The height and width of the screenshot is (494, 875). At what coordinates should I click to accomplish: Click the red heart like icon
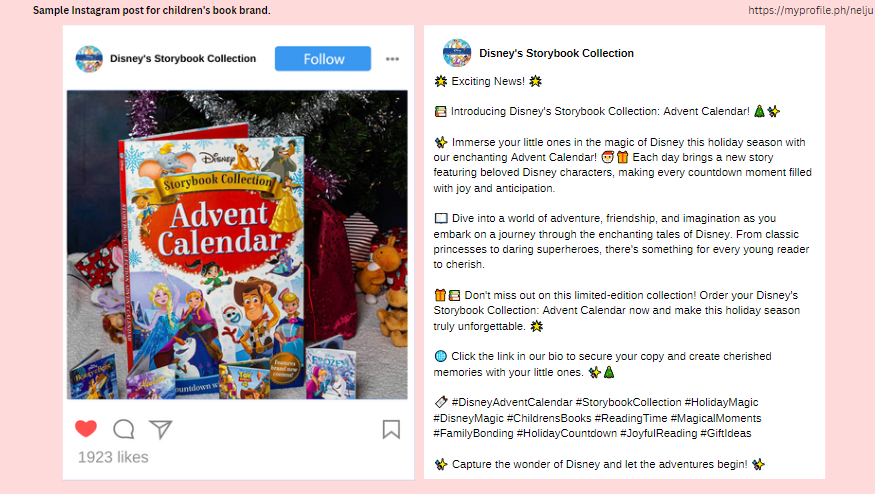tap(86, 429)
